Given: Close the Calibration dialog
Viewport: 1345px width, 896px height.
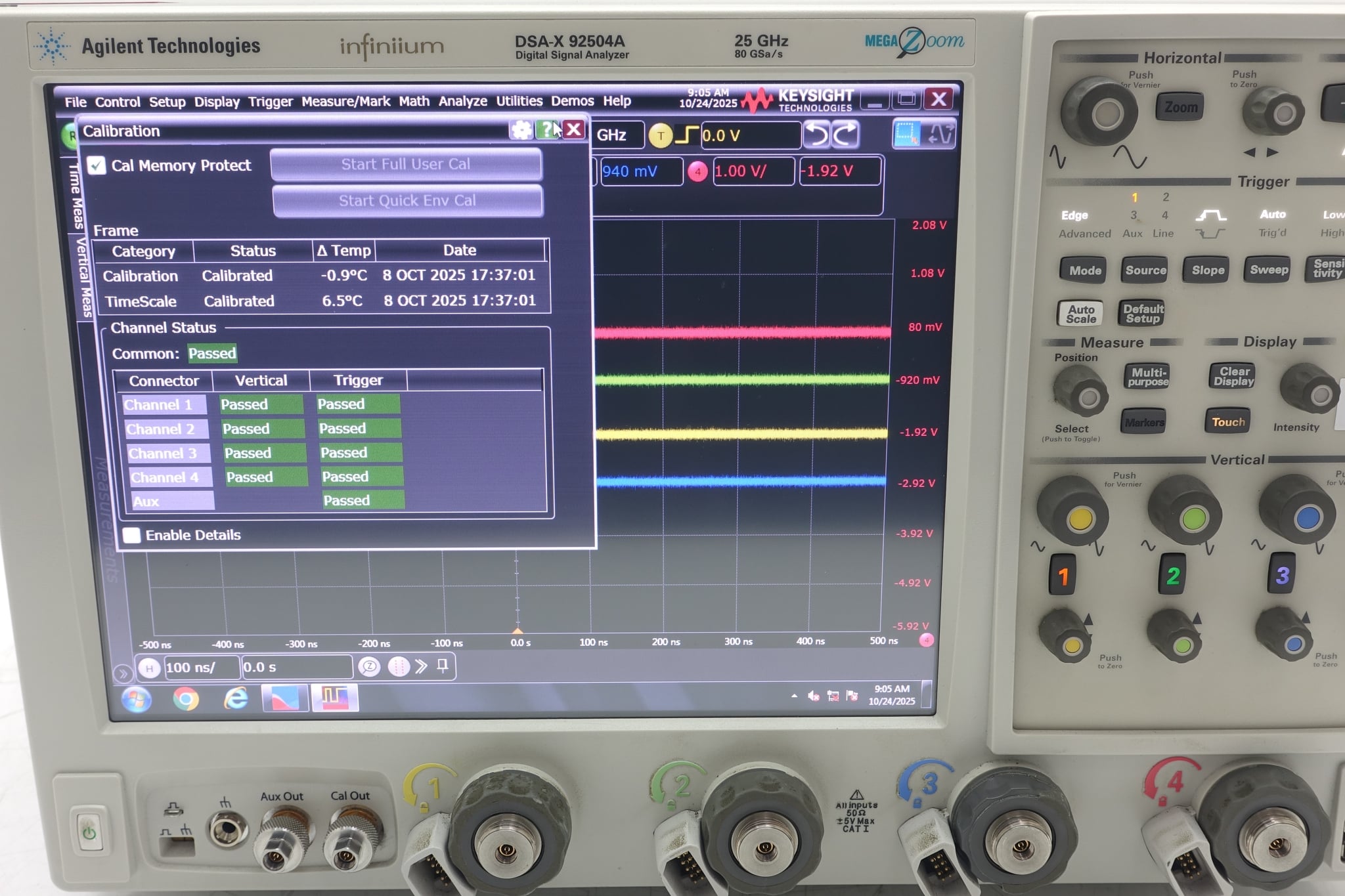Looking at the screenshot, I should tap(573, 129).
